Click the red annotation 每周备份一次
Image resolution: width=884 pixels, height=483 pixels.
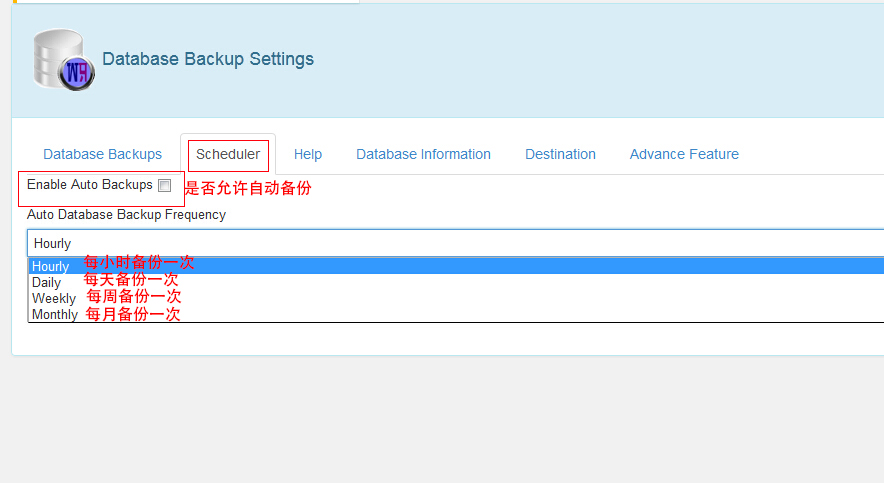click(x=133, y=297)
